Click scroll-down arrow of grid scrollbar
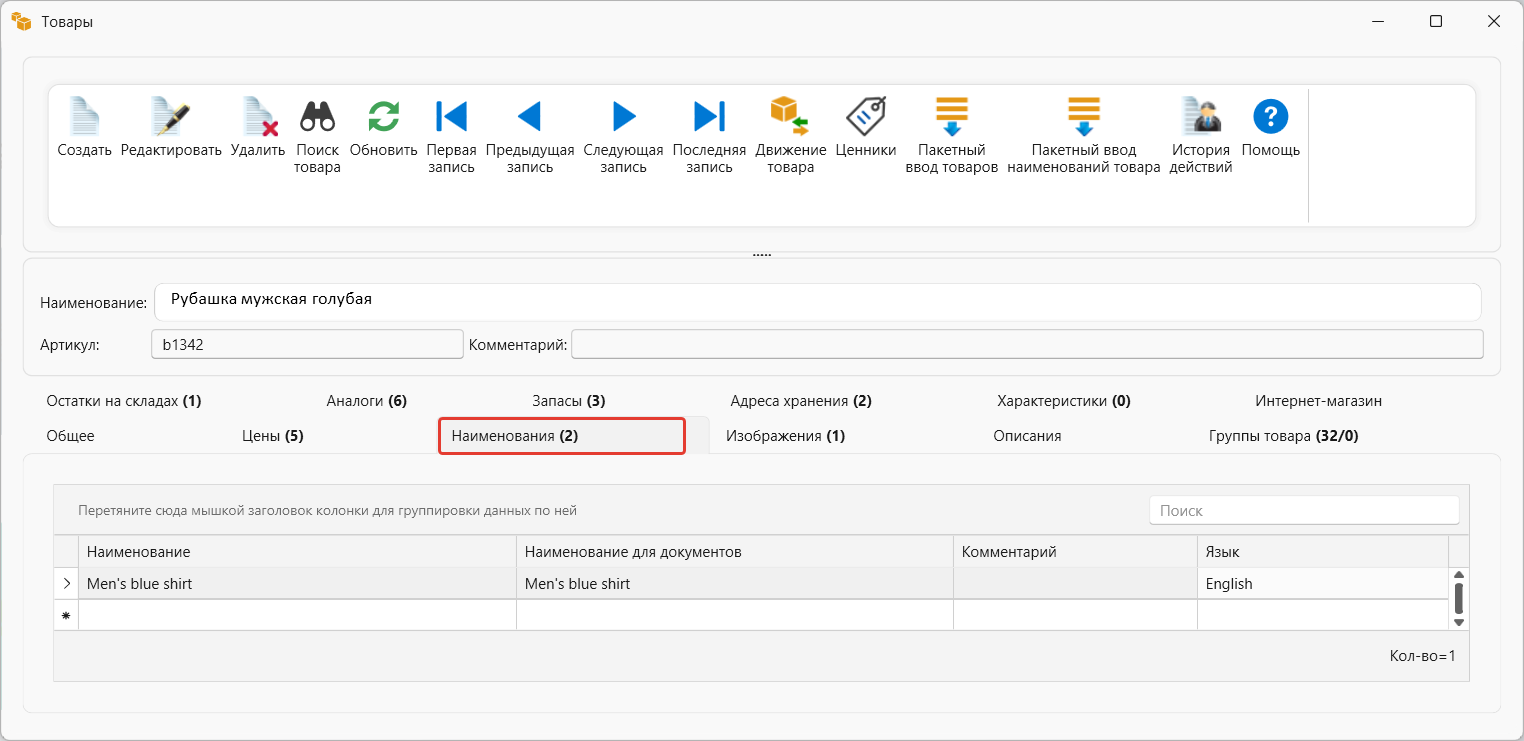 [x=1459, y=622]
